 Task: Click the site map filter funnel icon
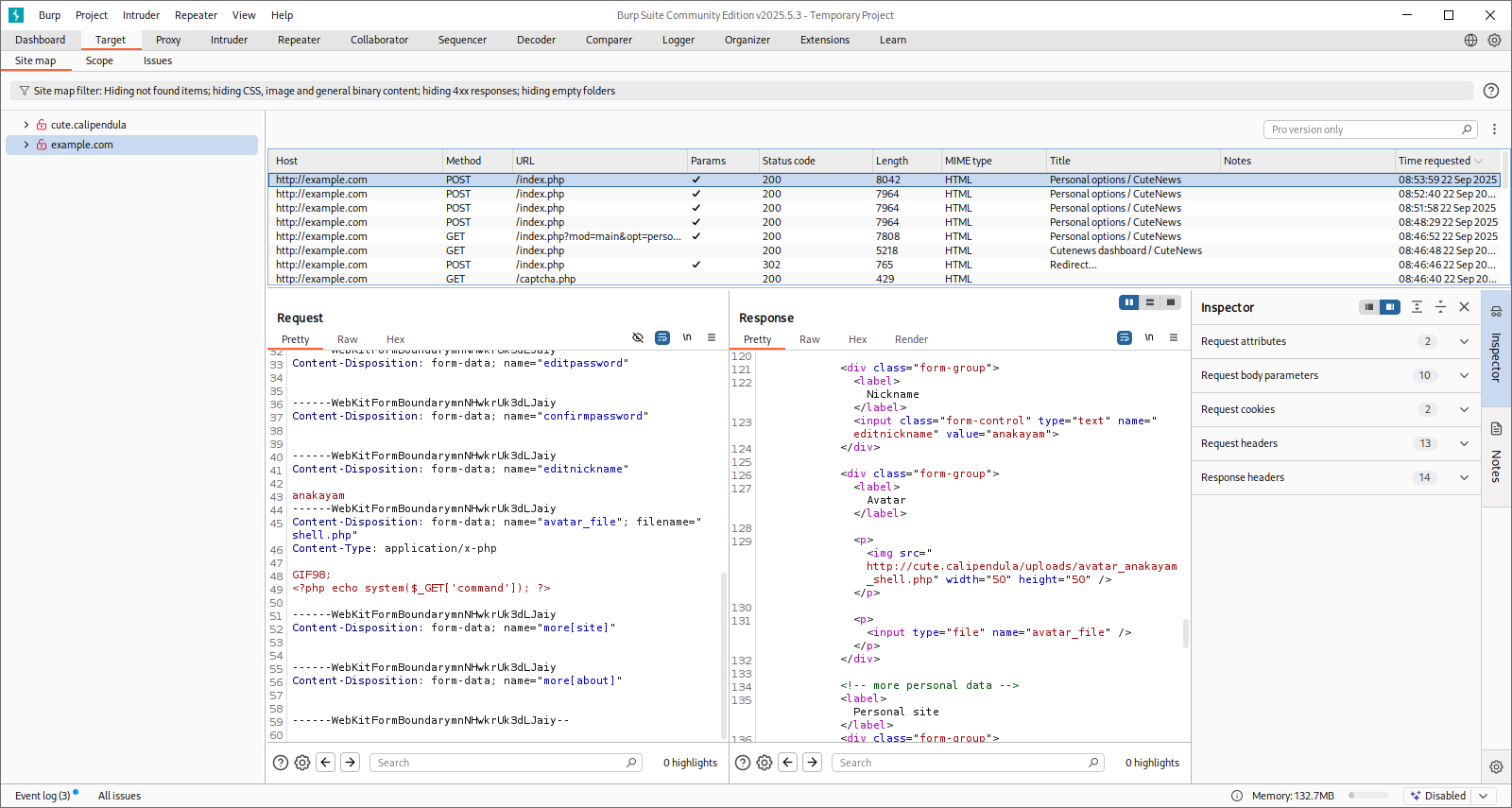pos(25,91)
